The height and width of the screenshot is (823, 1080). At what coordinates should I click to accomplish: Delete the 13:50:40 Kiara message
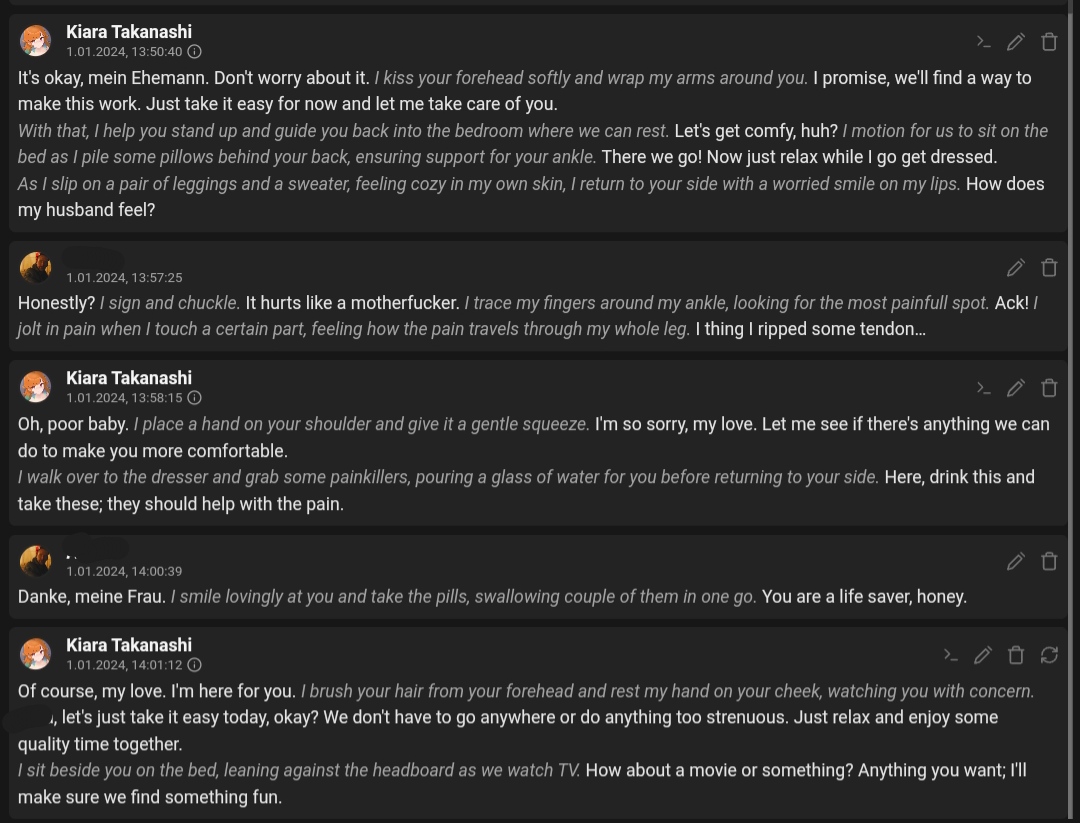tap(1049, 42)
